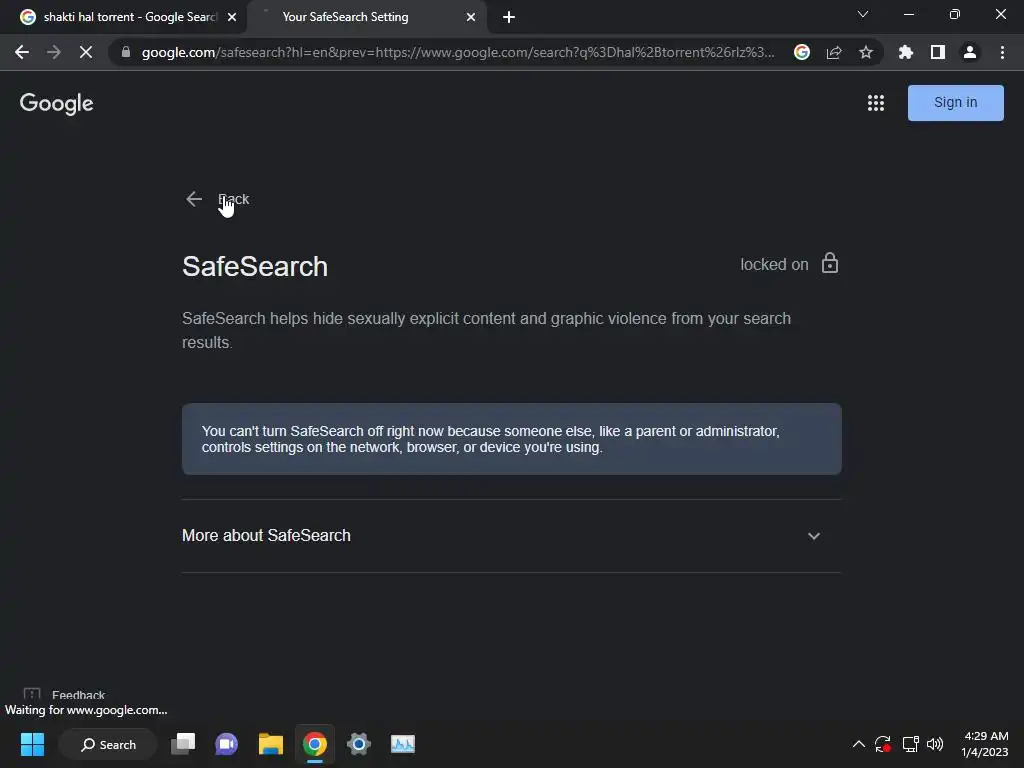
Task: Click the taskbar Search box
Action: click(108, 744)
